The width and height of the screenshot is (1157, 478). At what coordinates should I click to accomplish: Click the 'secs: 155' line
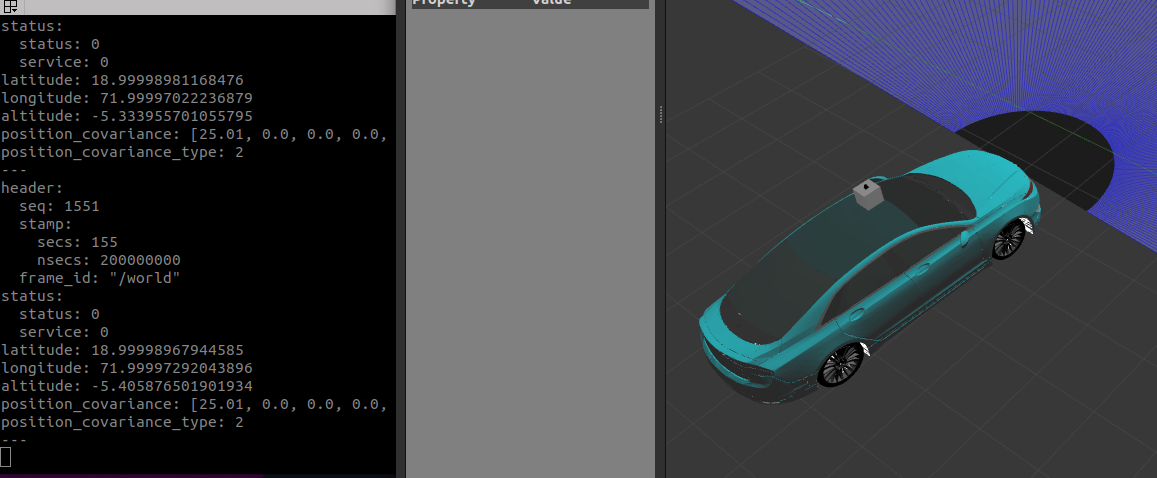[77, 242]
